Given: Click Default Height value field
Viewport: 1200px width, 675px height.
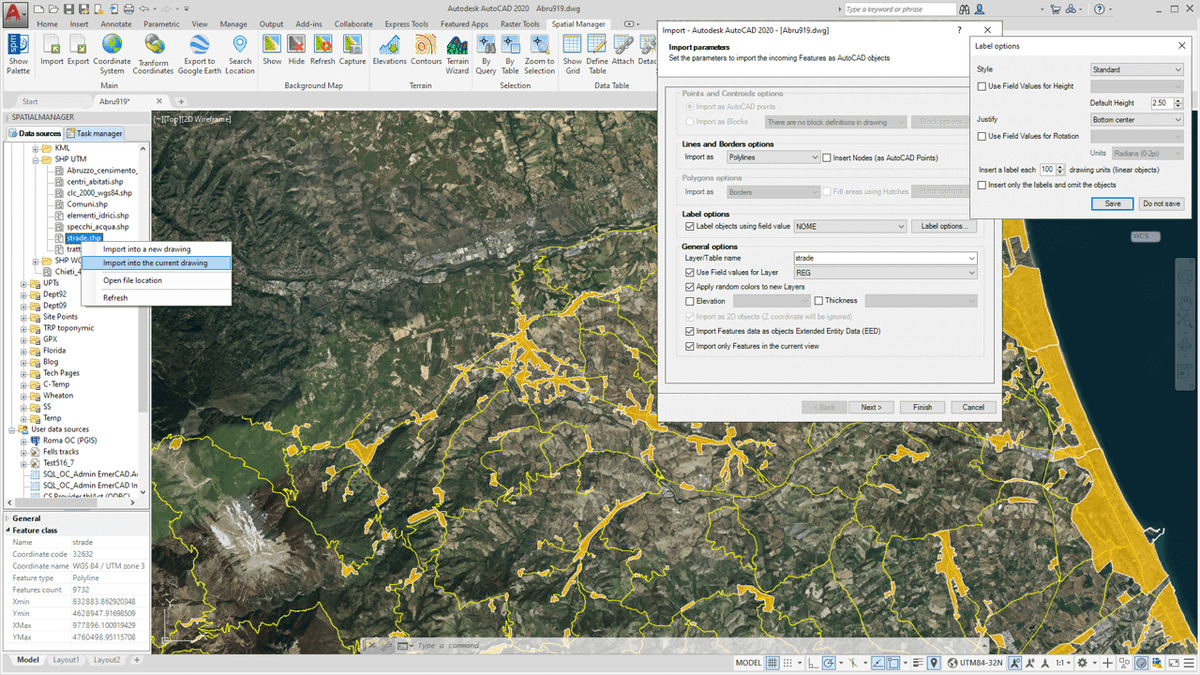Looking at the screenshot, I should pyautogui.click(x=1160, y=103).
